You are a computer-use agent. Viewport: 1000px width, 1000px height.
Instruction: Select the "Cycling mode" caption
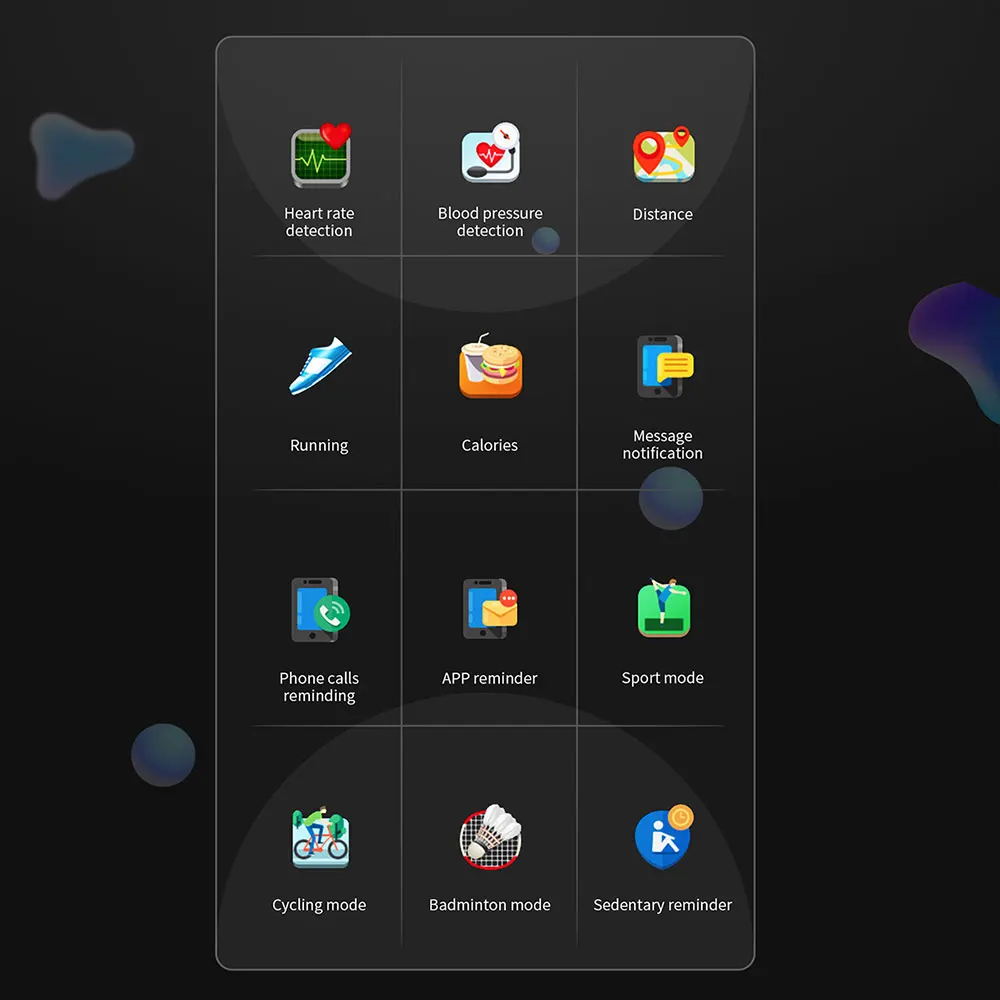pos(319,906)
